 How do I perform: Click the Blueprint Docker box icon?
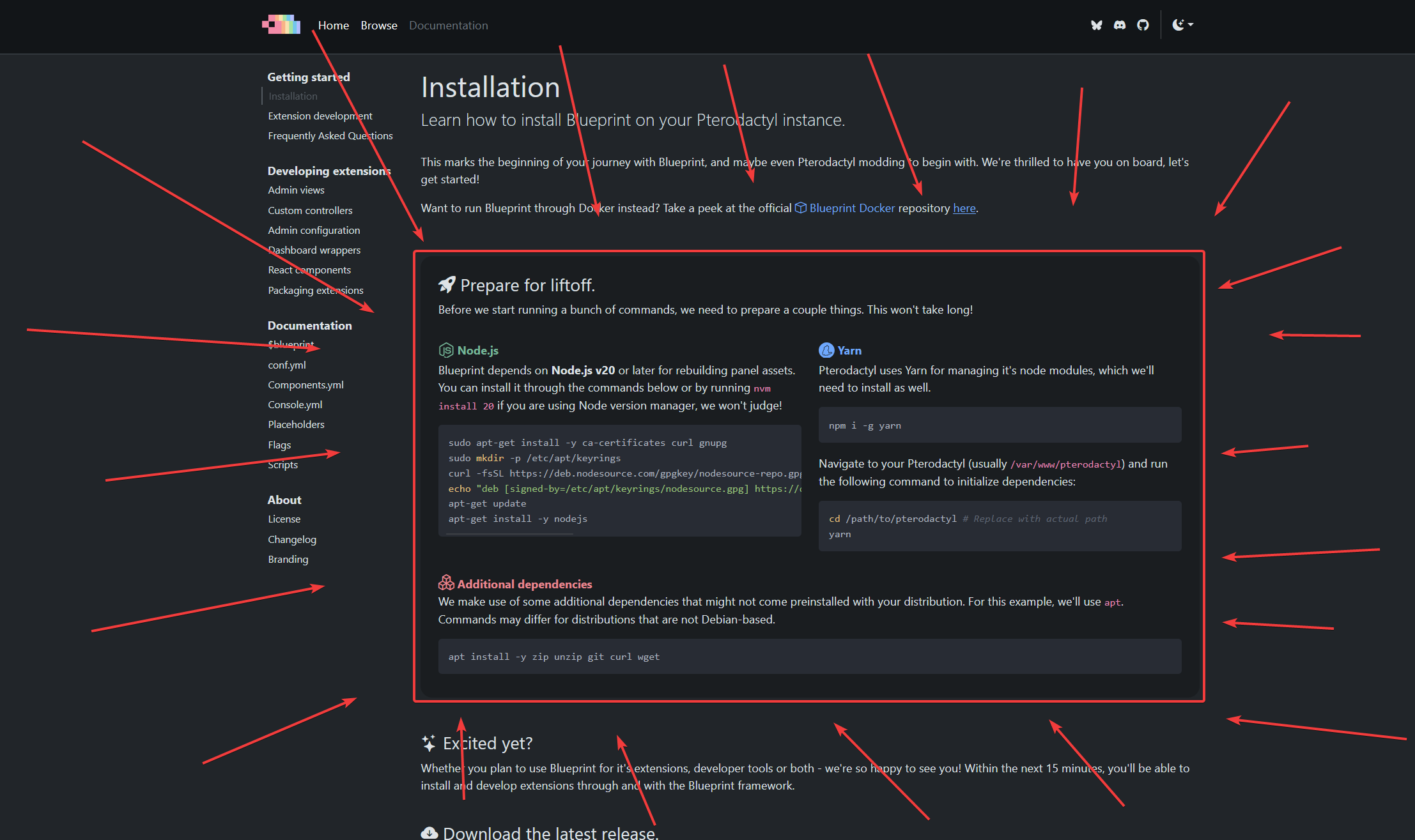point(800,208)
